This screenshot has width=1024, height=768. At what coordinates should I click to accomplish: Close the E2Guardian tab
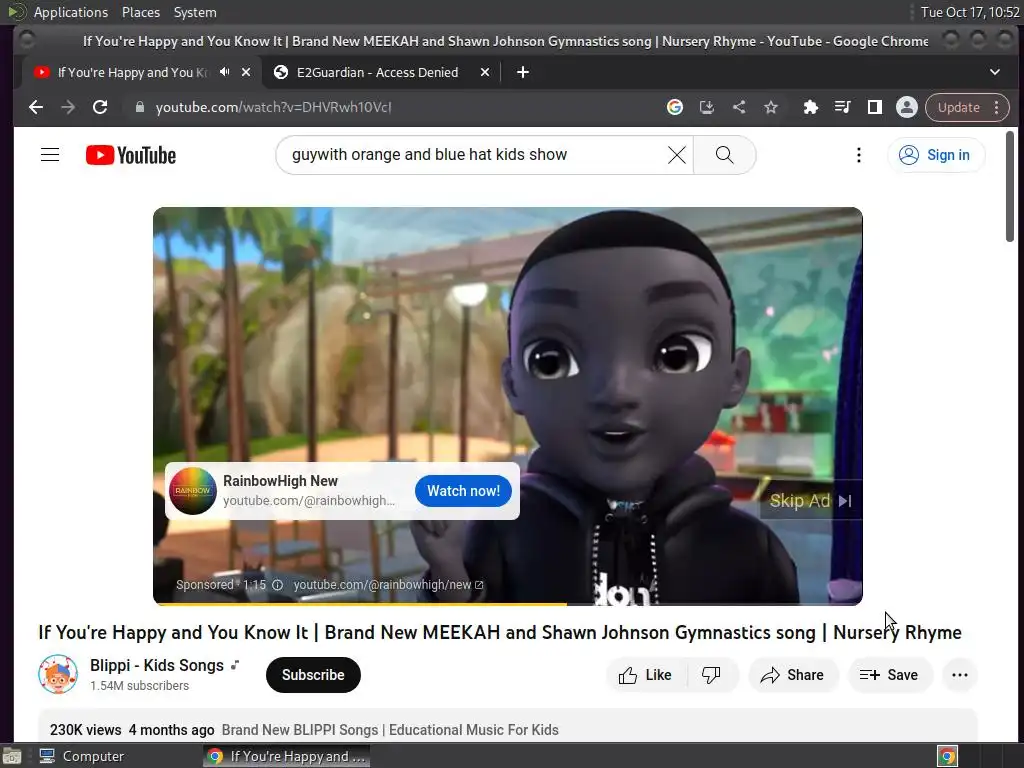click(x=485, y=72)
